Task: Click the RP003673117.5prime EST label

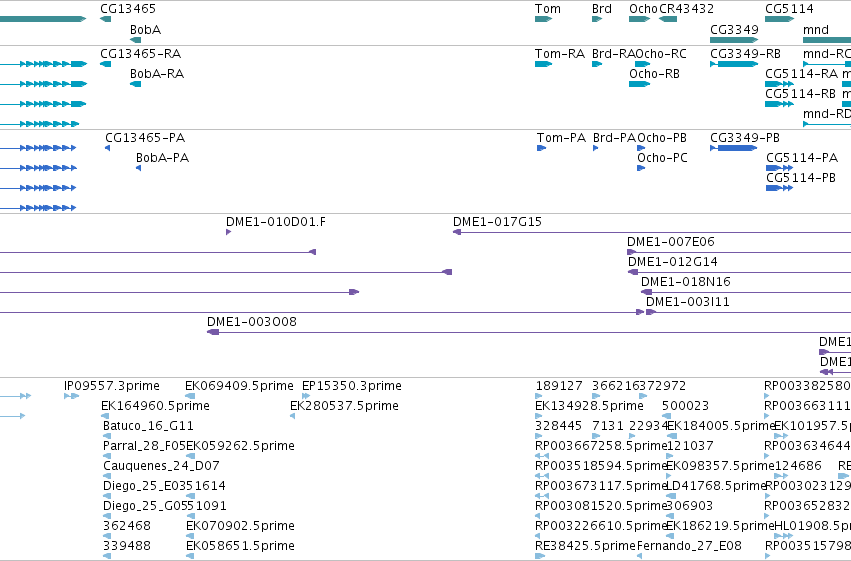Action: pyautogui.click(x=601, y=487)
